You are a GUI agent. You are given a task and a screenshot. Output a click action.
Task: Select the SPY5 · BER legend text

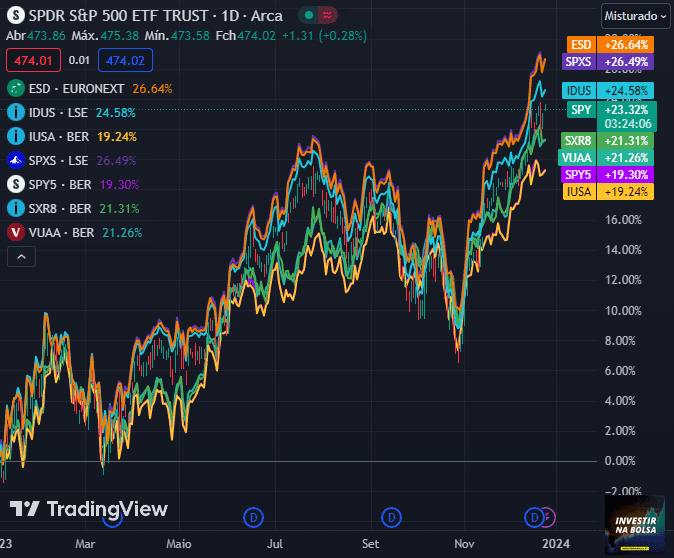(60, 184)
